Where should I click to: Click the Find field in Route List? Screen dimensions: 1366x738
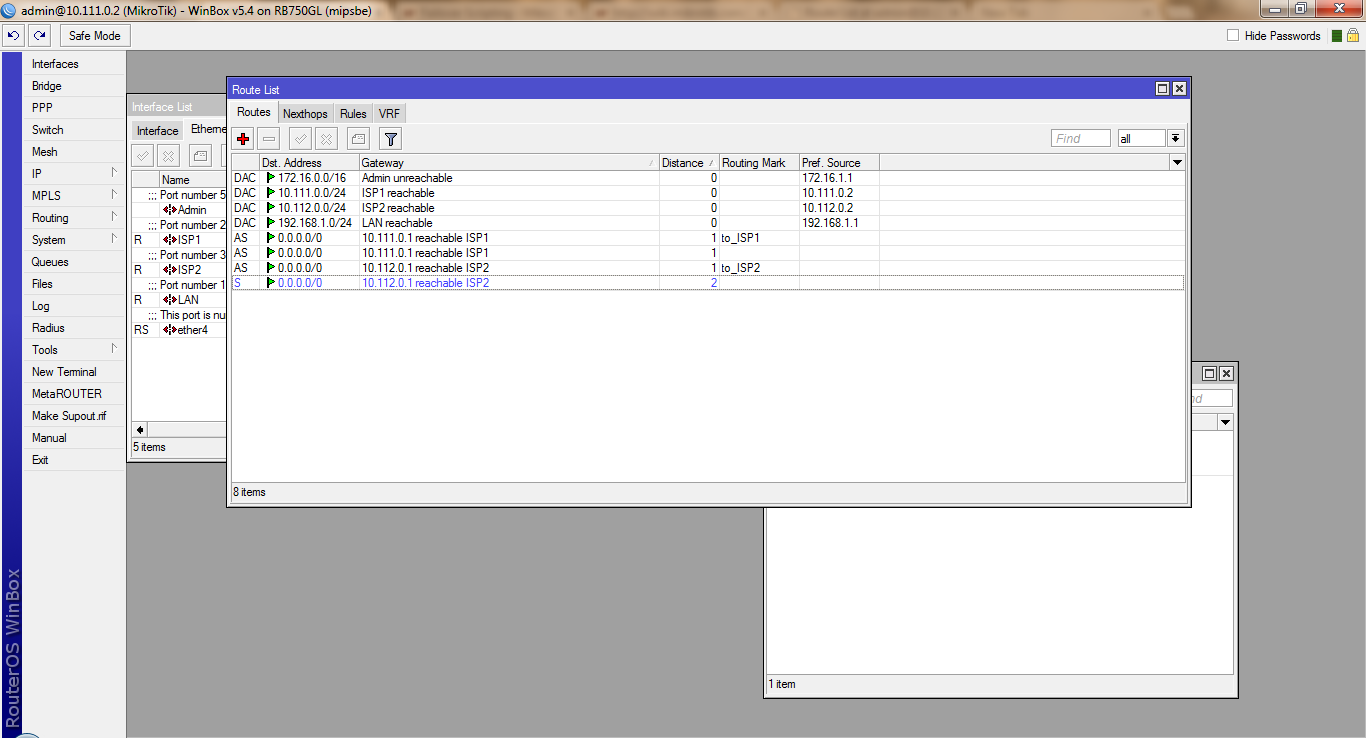(x=1080, y=139)
